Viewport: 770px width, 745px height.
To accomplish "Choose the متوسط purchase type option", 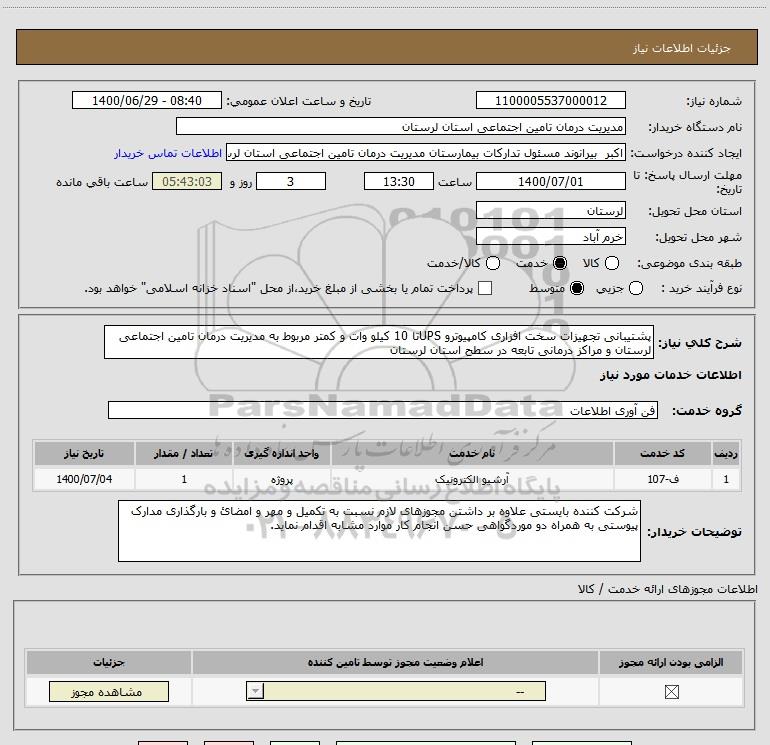I will point(577,288).
